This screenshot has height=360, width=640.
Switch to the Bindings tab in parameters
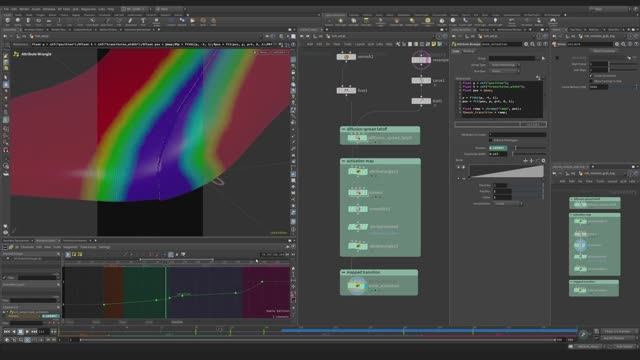[x=469, y=51]
